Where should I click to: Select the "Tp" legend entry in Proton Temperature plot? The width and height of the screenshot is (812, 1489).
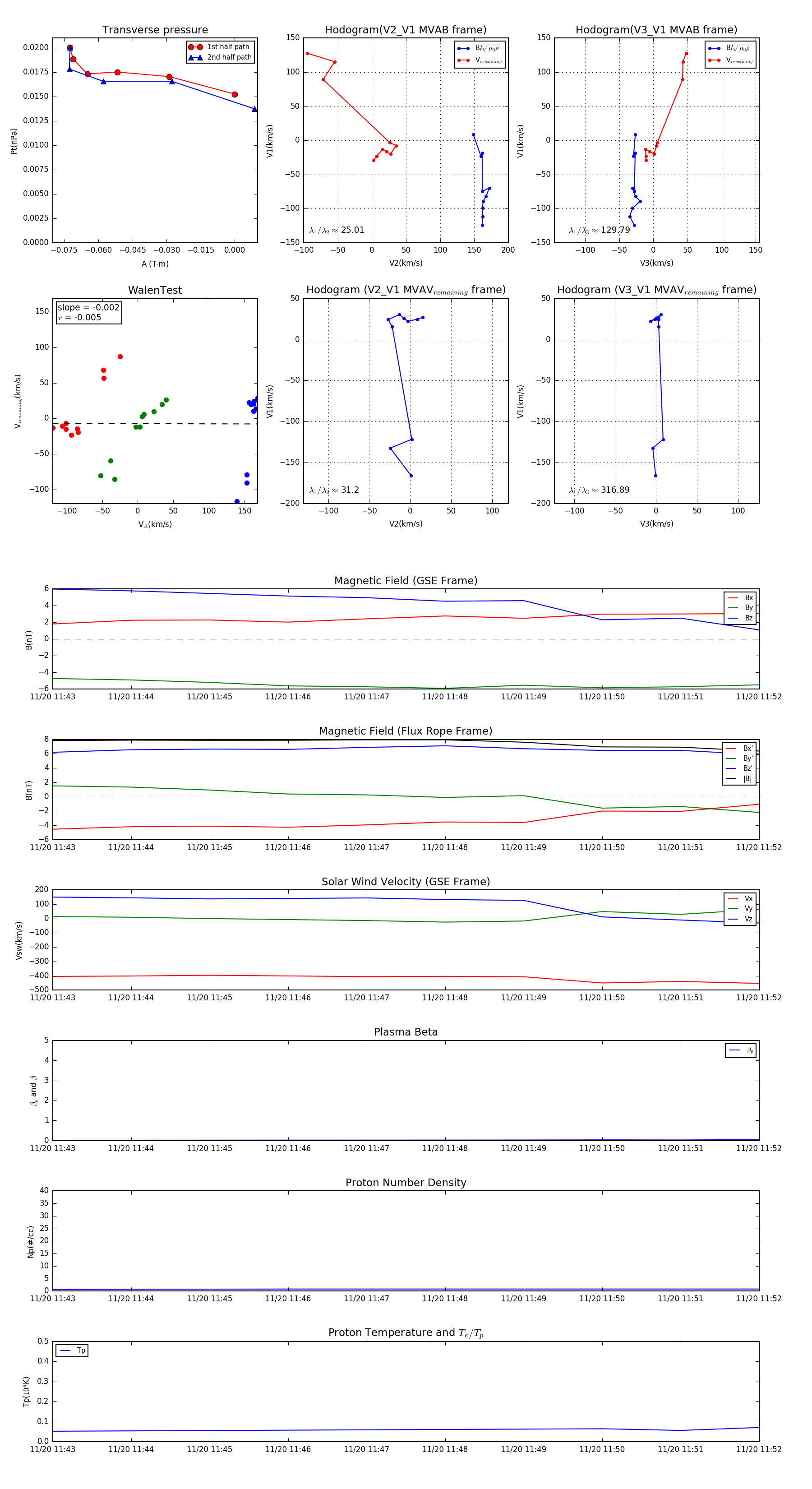pos(72,1351)
